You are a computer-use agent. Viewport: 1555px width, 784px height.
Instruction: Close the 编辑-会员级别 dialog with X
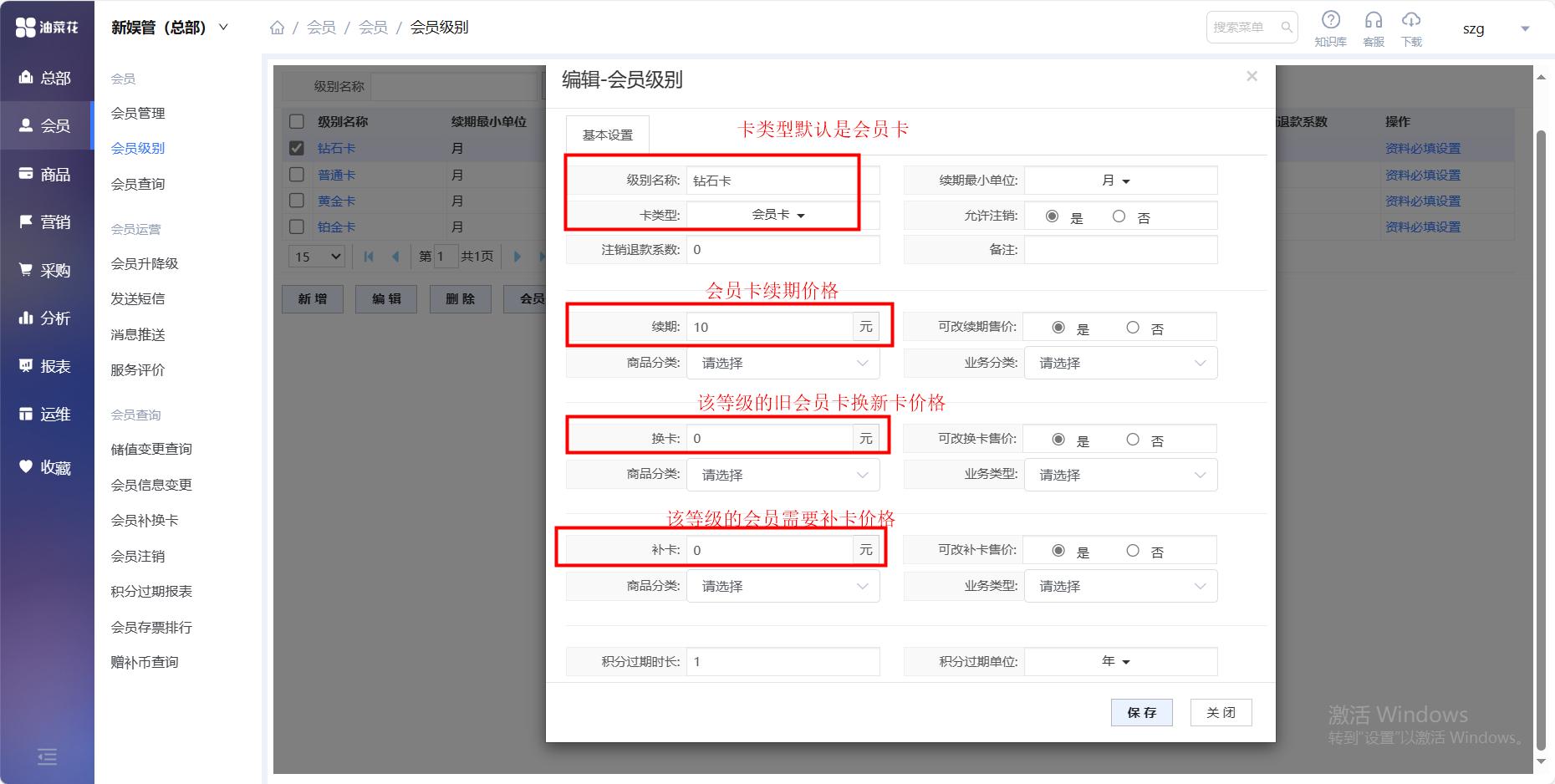[x=1252, y=76]
